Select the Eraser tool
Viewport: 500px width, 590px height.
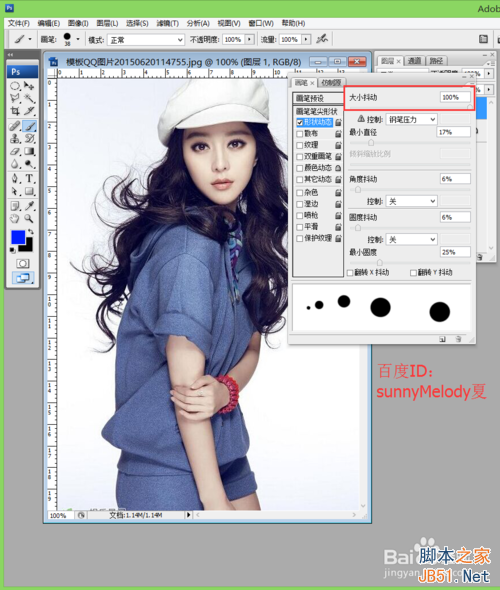tap(15, 152)
